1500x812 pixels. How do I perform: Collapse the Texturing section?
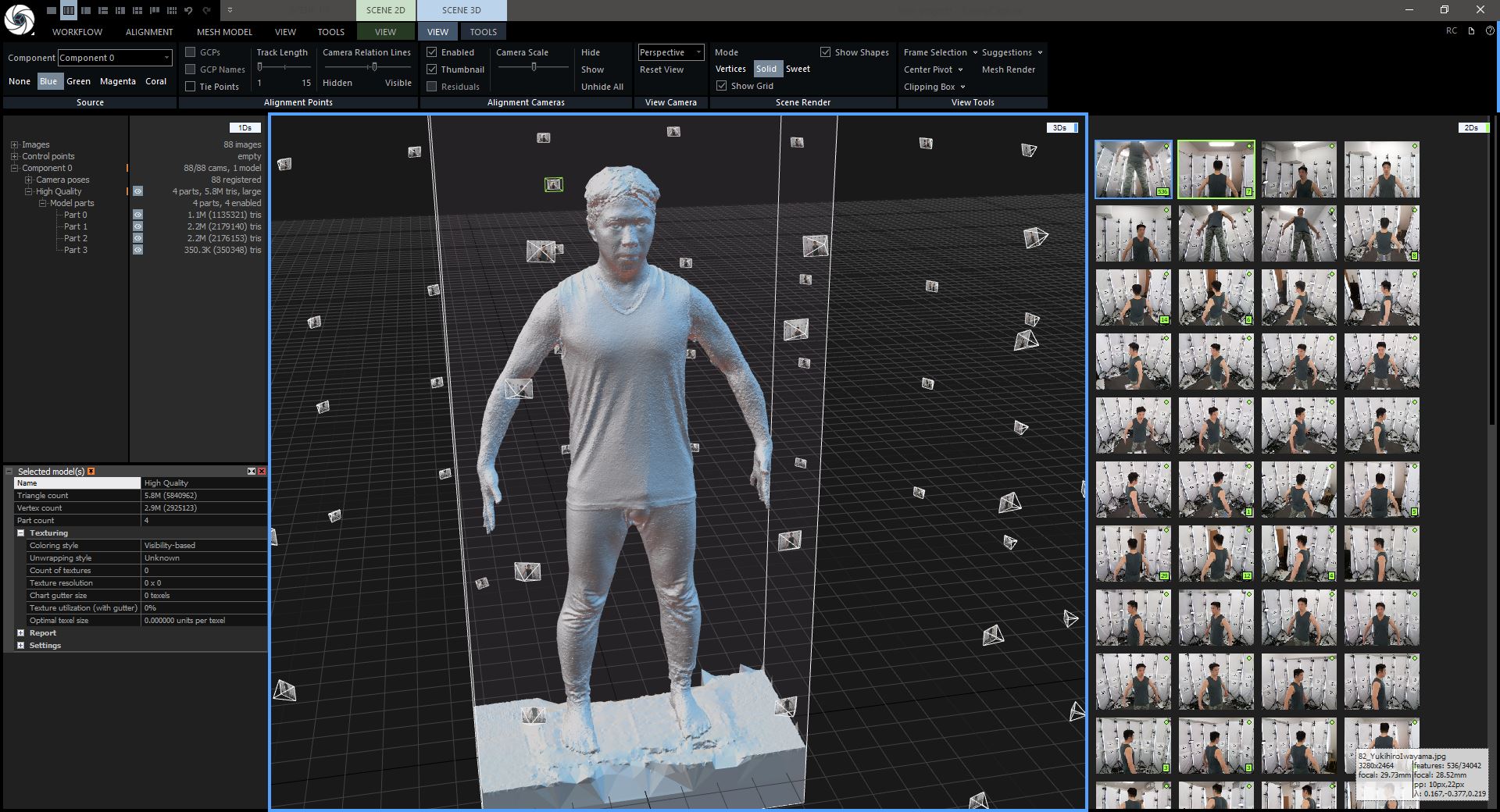(x=21, y=533)
